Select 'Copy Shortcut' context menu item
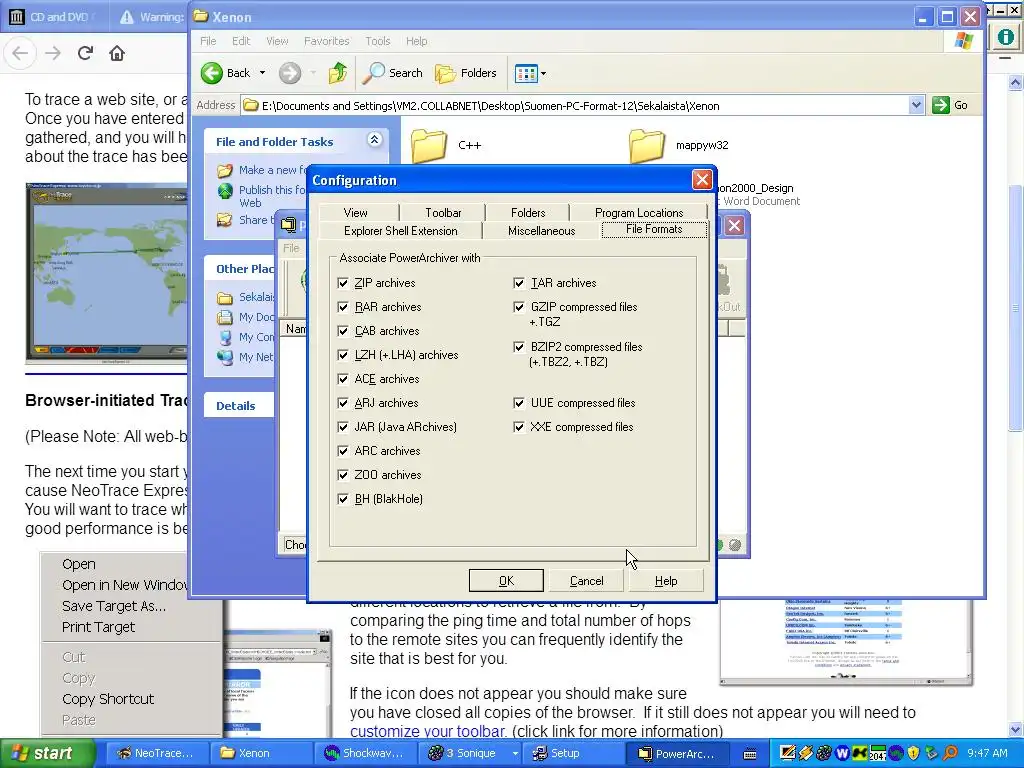This screenshot has height=768, width=1024. click(108, 699)
